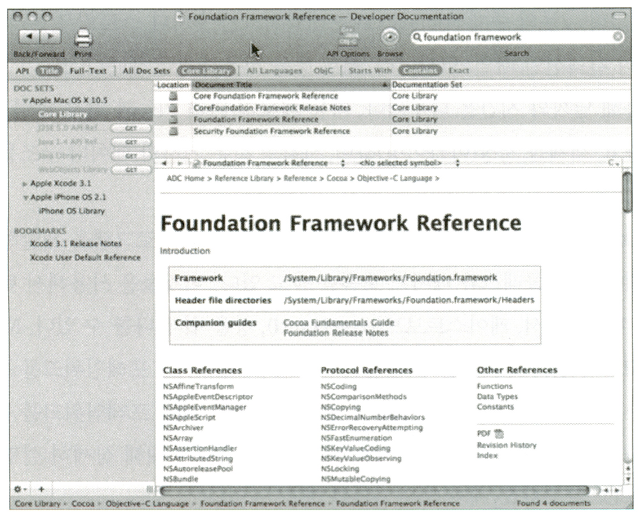Go forward using the Forward arrow button
Viewport: 640px width, 516px height.
click(x=51, y=37)
